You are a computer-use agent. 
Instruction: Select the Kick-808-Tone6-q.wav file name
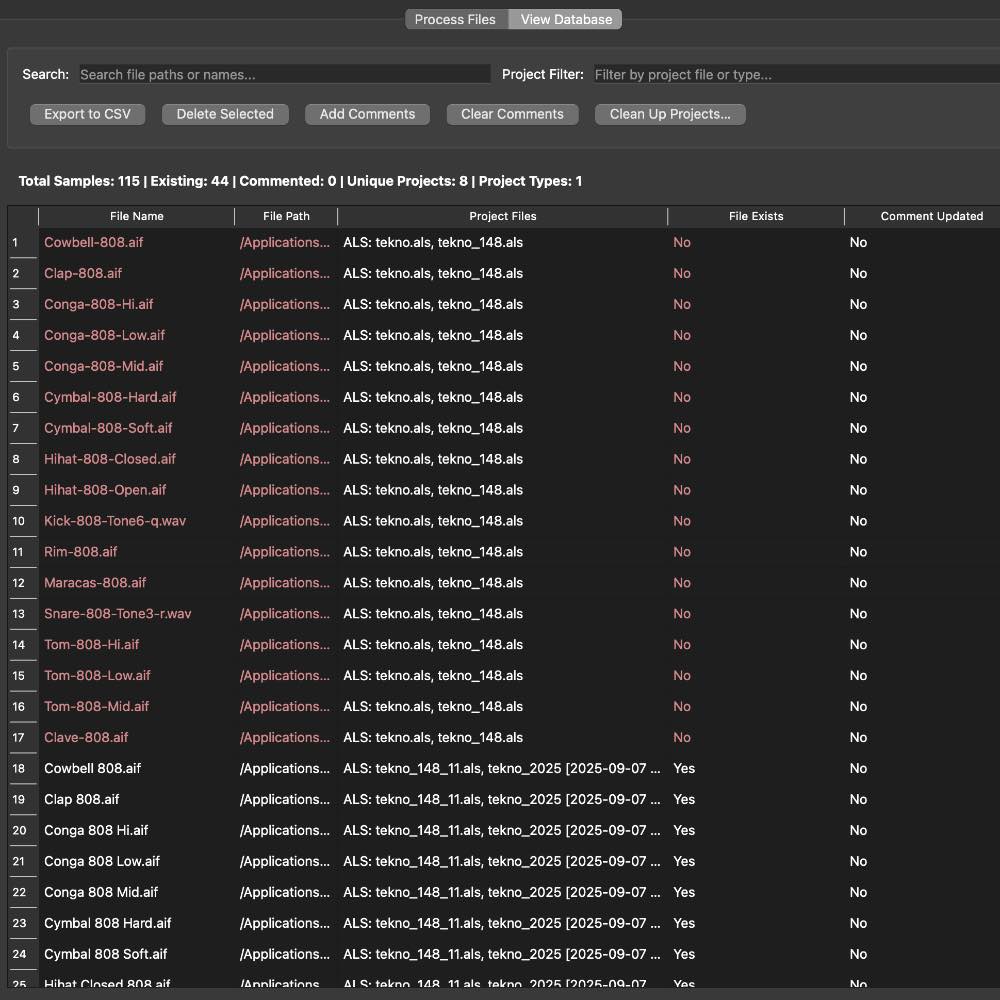pyautogui.click(x=115, y=520)
